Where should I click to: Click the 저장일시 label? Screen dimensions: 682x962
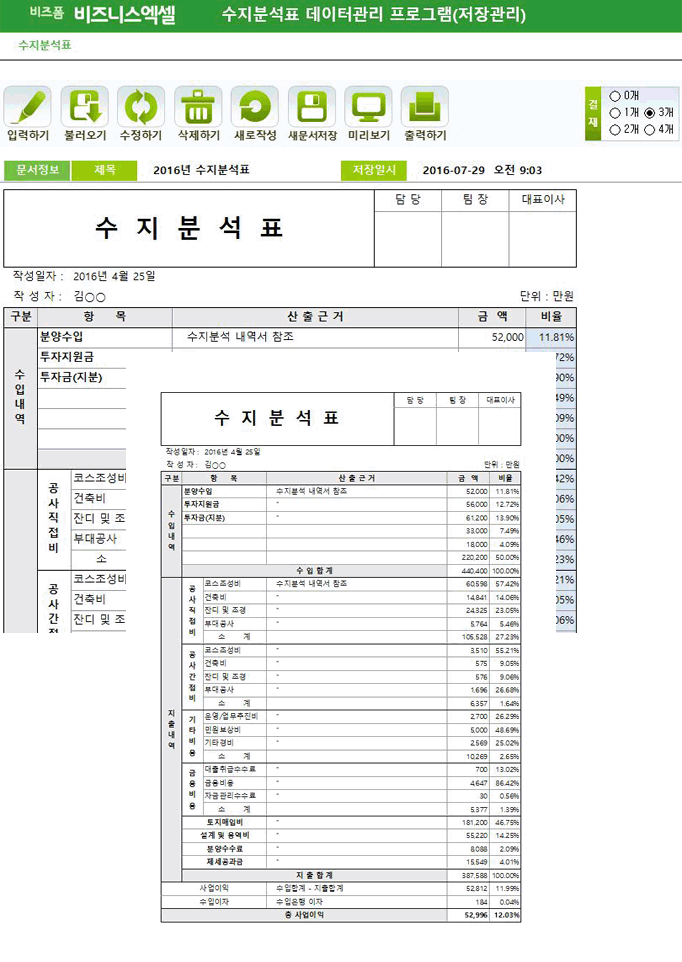pos(374,170)
